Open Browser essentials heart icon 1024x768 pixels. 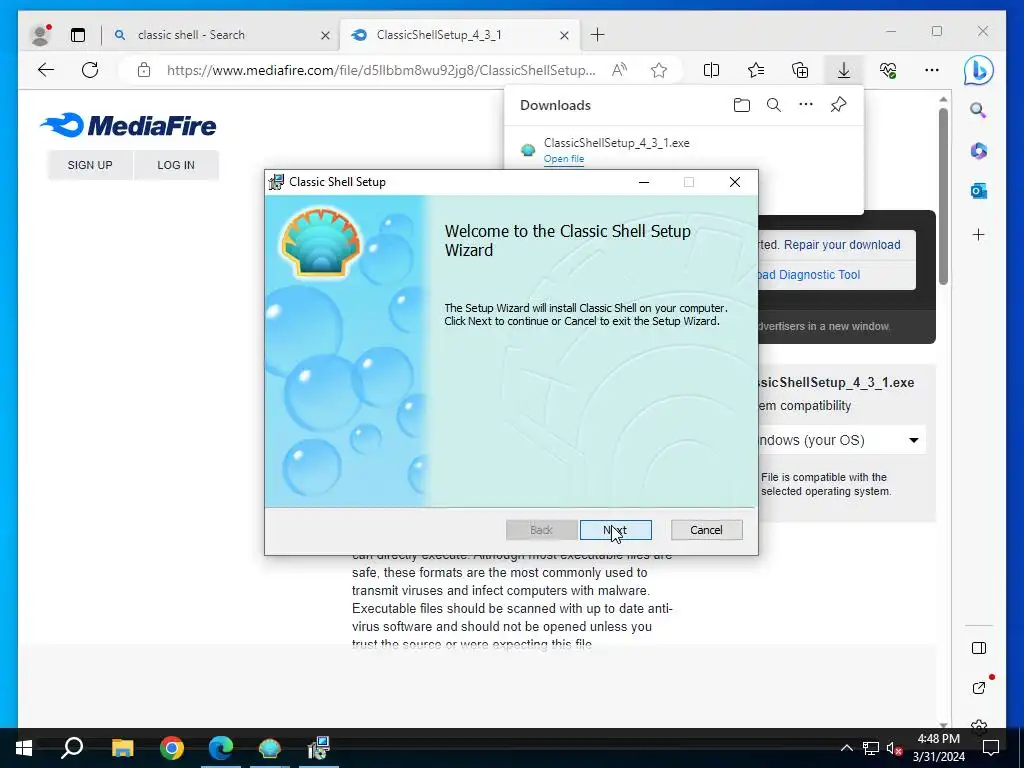888,70
